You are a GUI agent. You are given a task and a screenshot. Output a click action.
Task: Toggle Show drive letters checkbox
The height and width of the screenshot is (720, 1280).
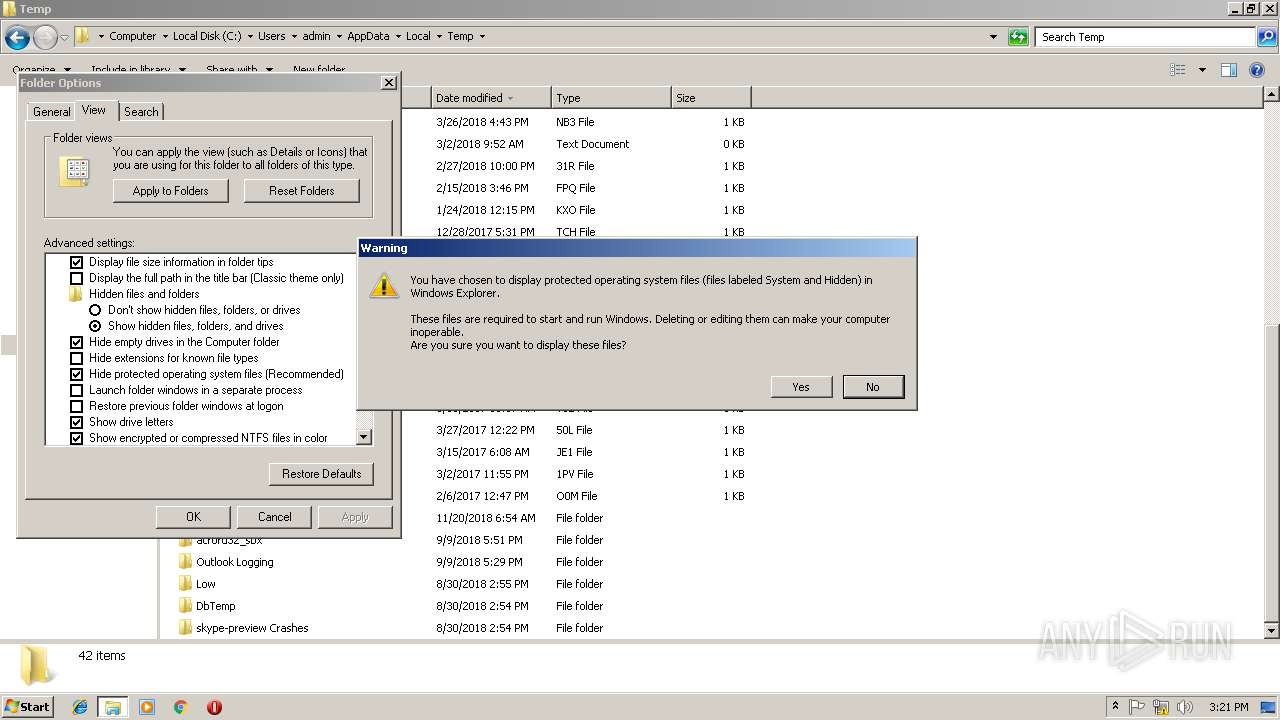(76, 422)
